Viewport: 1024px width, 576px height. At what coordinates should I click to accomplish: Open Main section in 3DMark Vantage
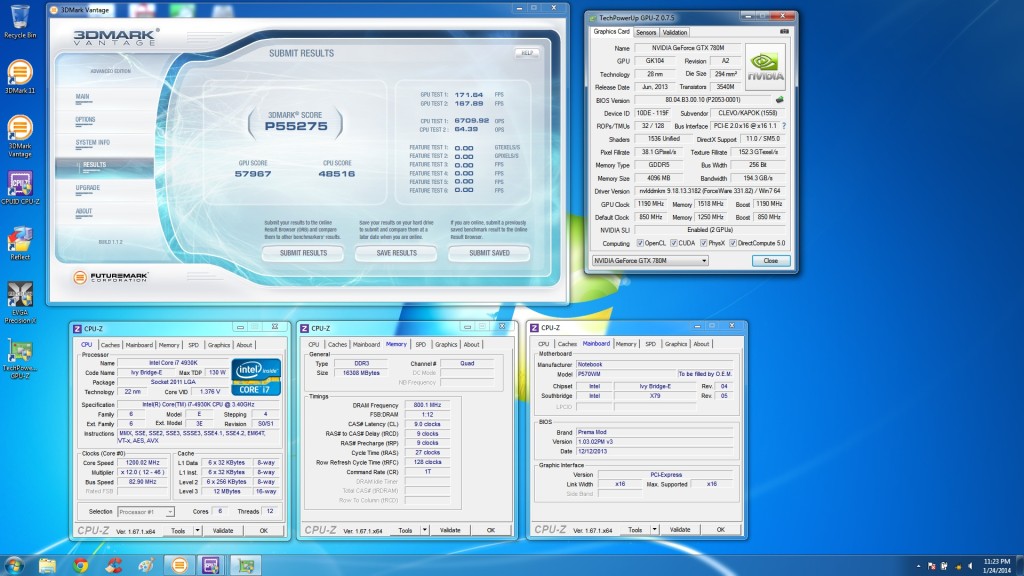pos(82,97)
